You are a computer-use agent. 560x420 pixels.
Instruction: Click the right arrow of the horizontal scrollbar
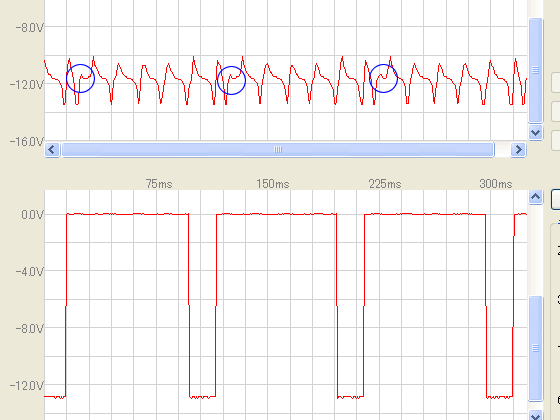pyautogui.click(x=518, y=150)
